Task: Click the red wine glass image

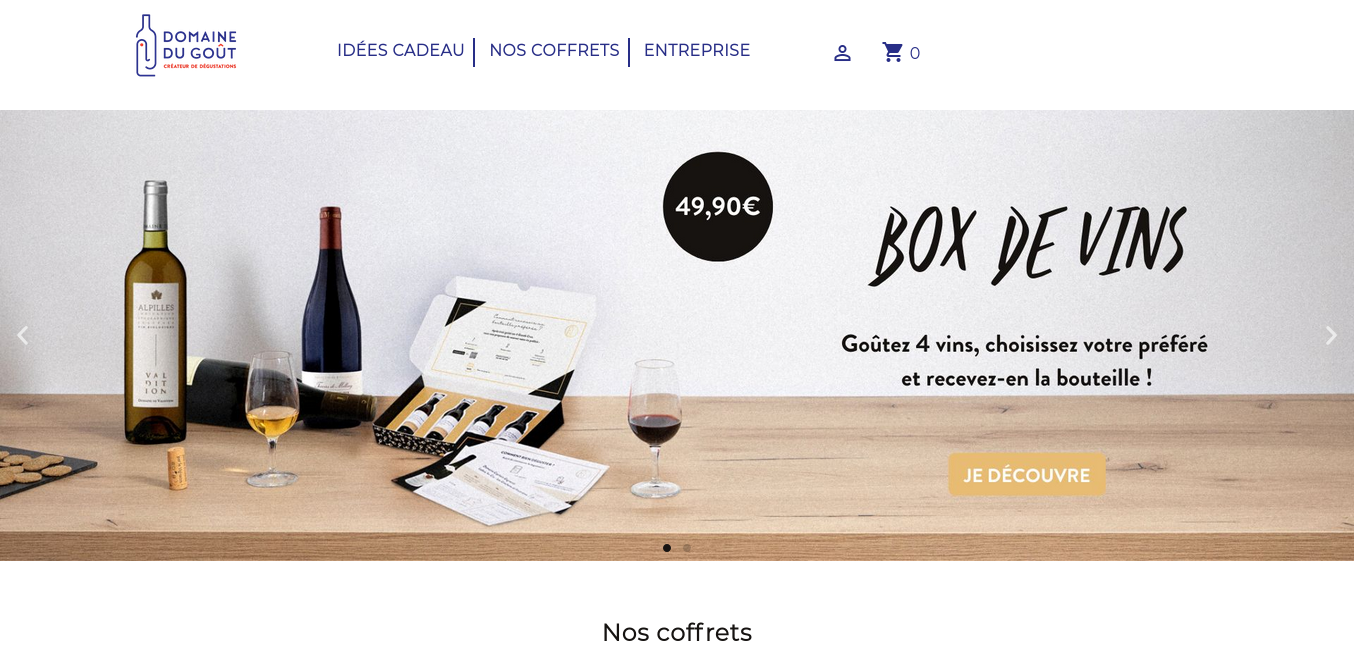Action: point(654,427)
